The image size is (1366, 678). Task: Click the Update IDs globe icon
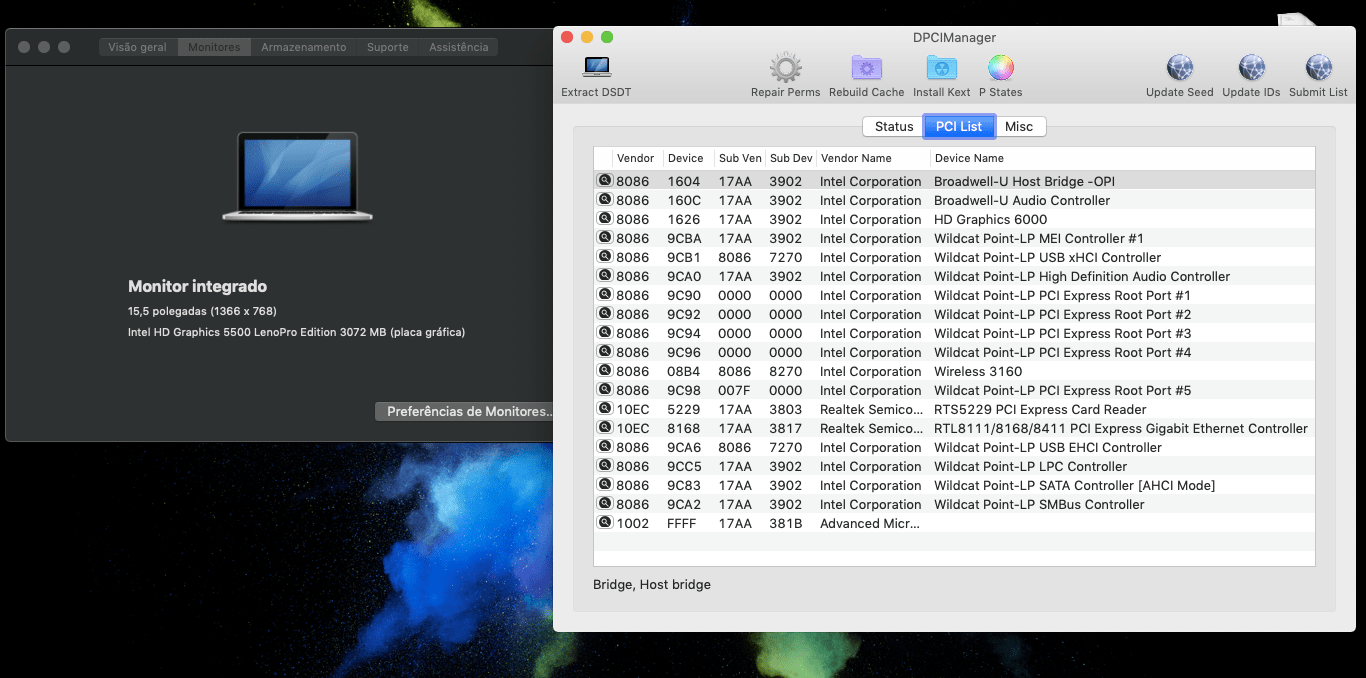[x=1251, y=69]
